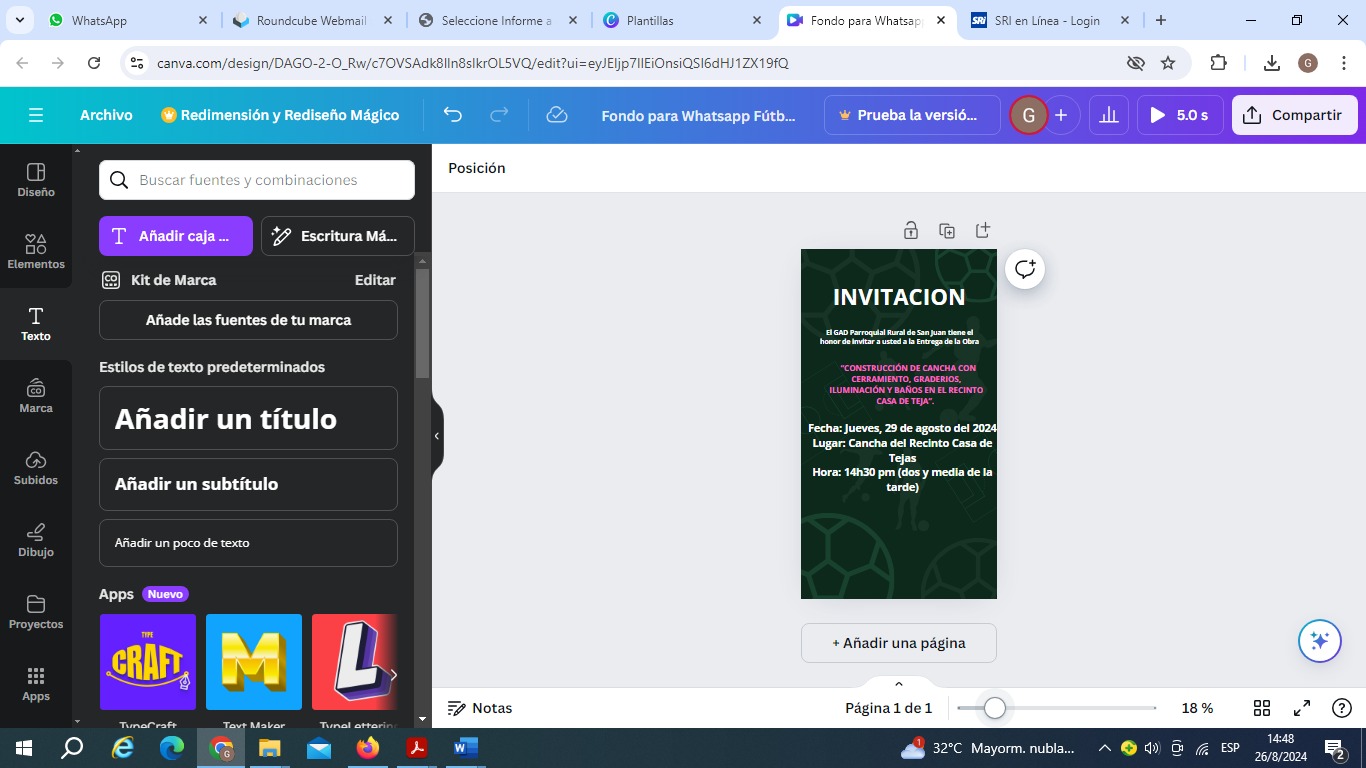
Task: Open the Archivo menu
Action: 106,115
